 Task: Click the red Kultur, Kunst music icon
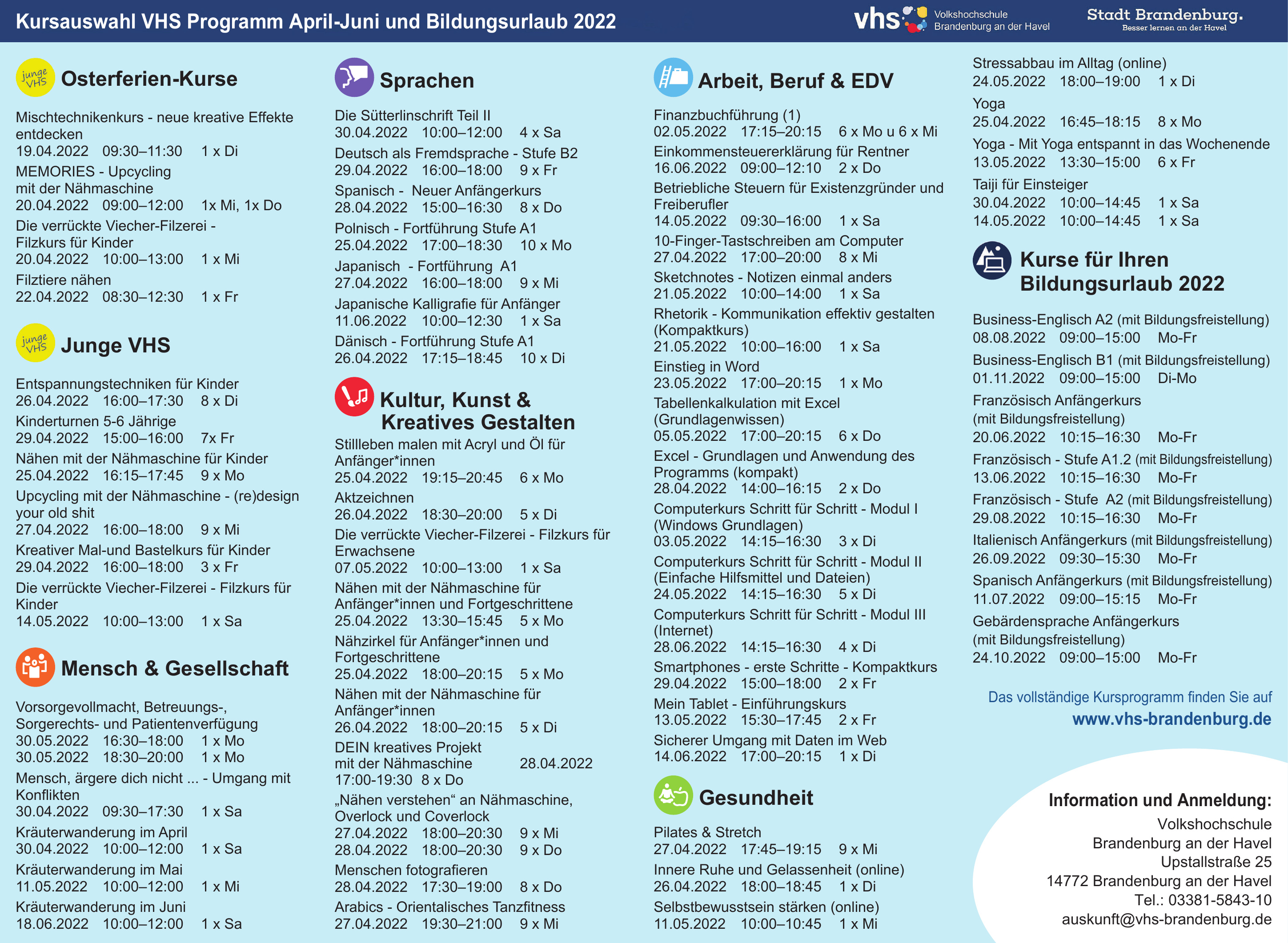coord(354,397)
